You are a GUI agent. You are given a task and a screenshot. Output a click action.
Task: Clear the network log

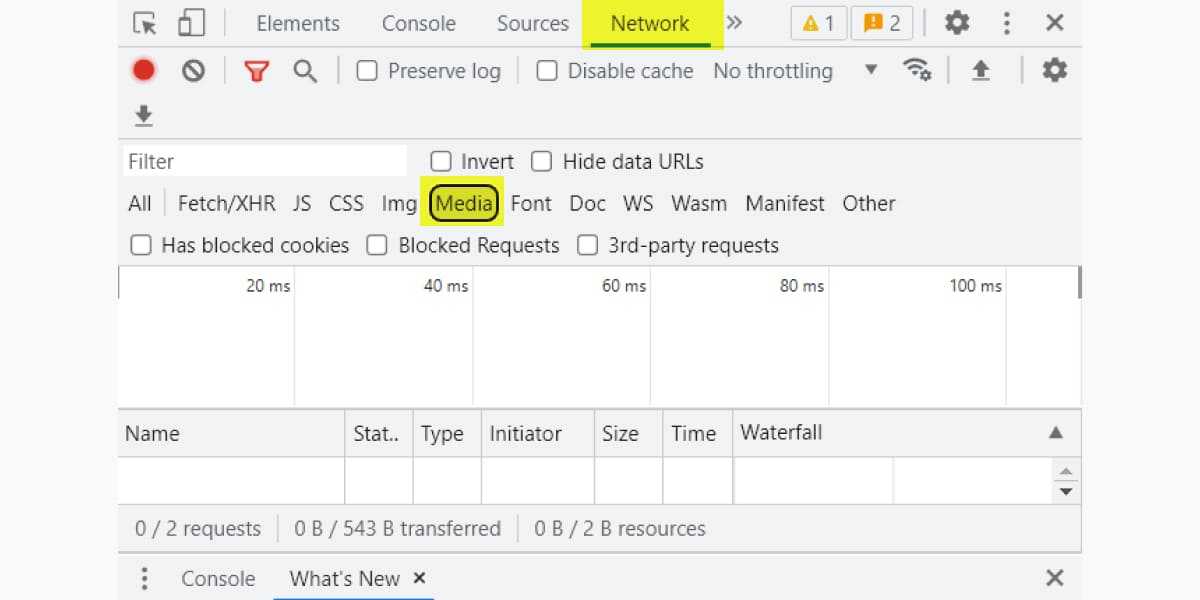[193, 70]
